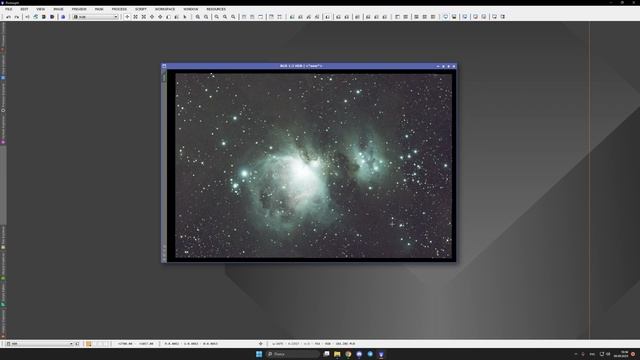Click the Windows taskbar search box

coord(293,354)
